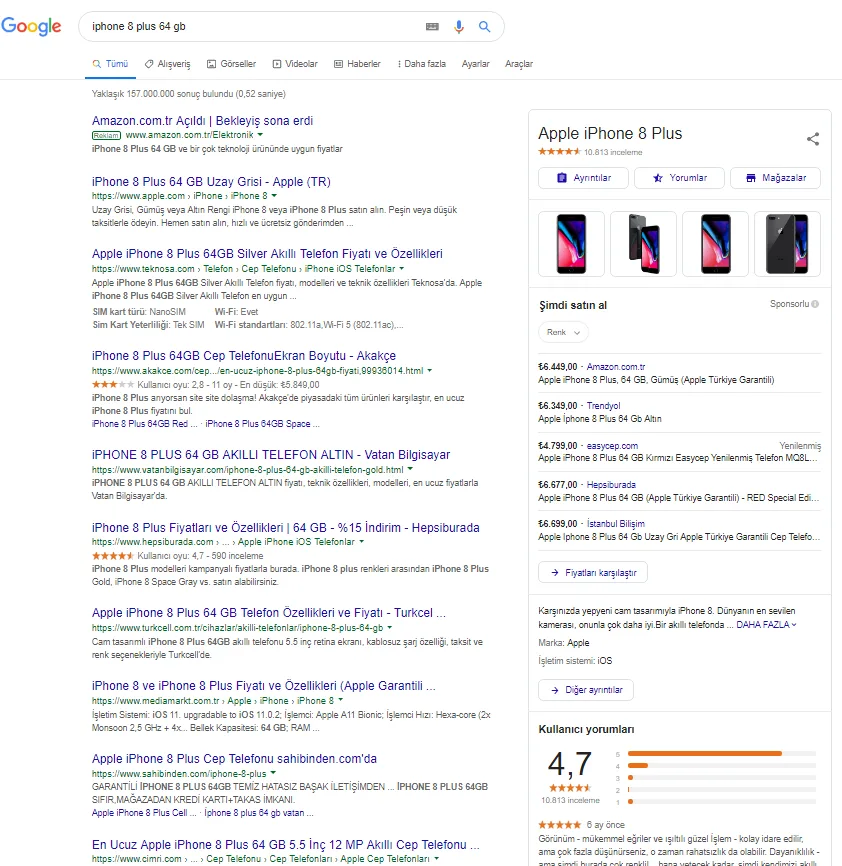Click 10.813 inceleme under the title

tap(613, 152)
